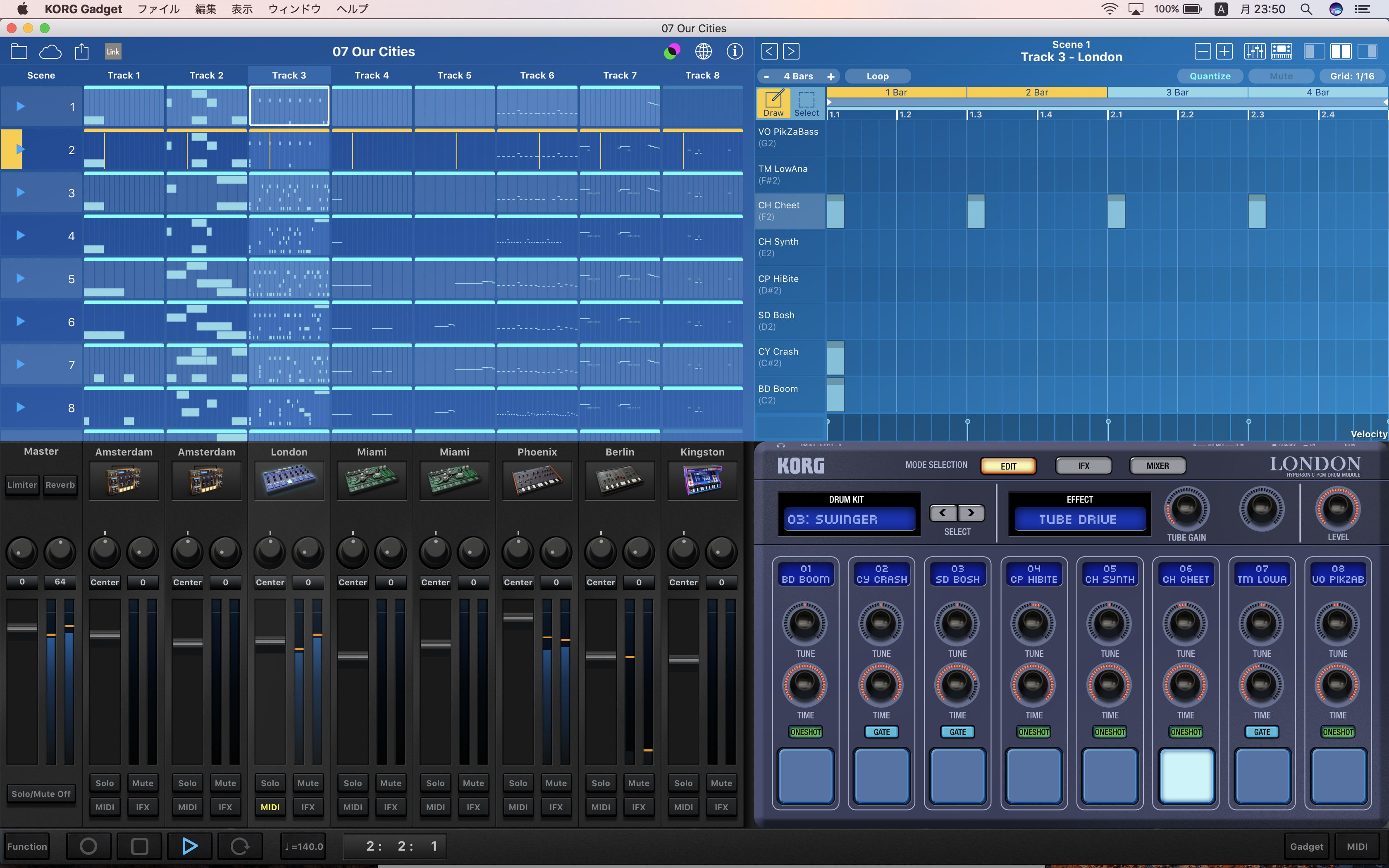Show the mixer faders icon
This screenshot has width=1389, height=868.
1254,51
